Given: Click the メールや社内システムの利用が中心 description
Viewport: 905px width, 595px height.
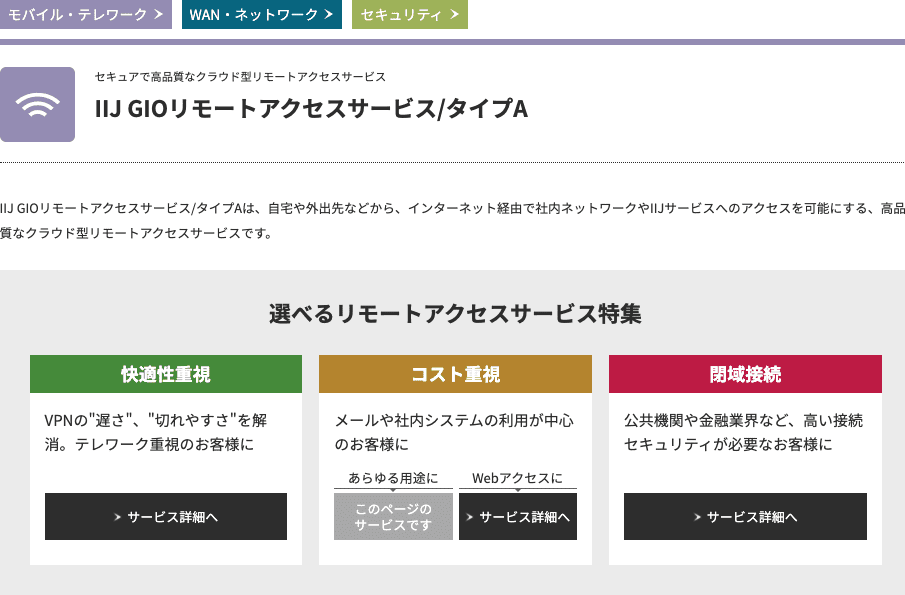Looking at the screenshot, I should pyautogui.click(x=454, y=432).
